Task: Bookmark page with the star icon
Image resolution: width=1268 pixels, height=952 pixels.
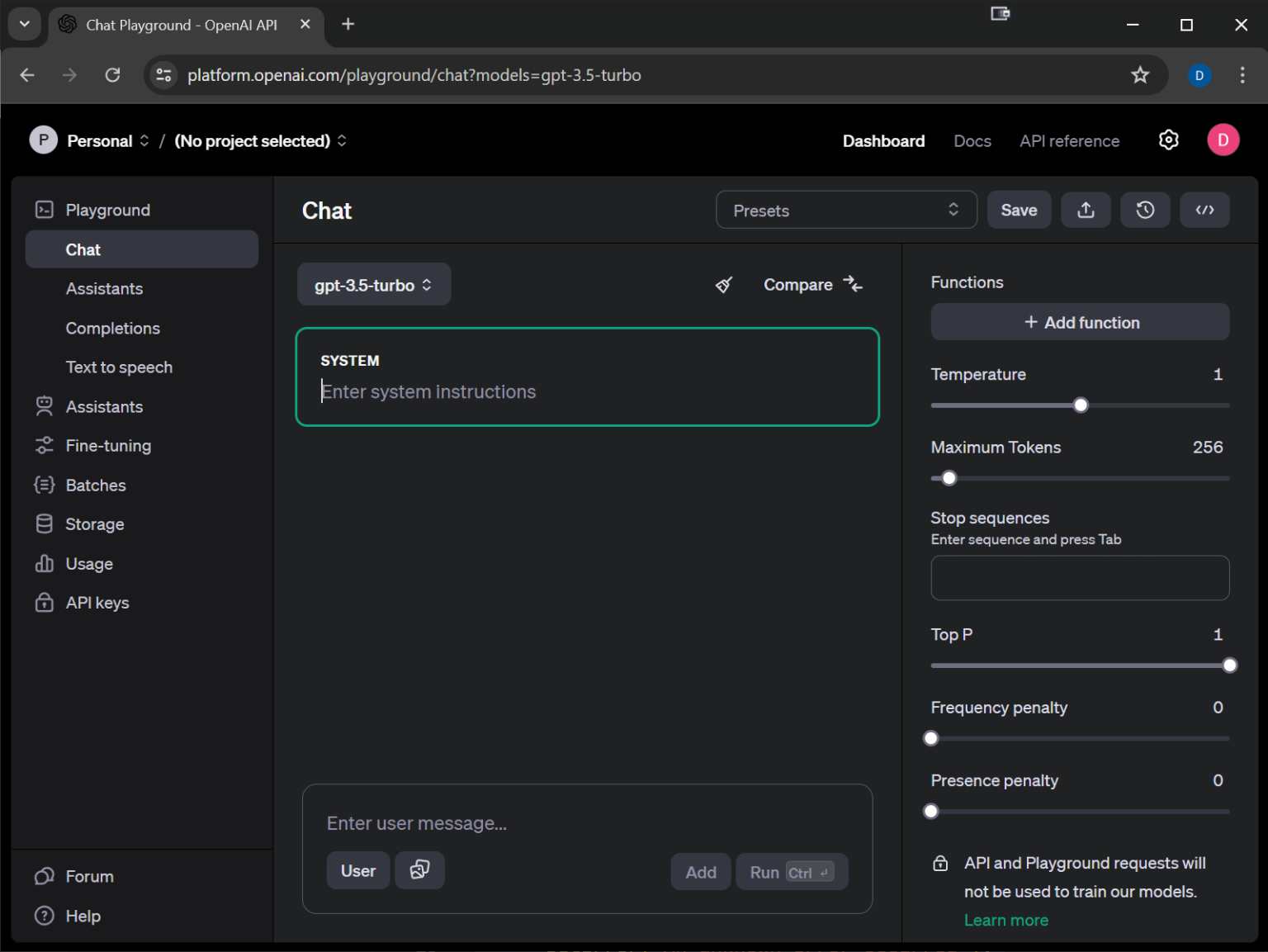Action: pos(1140,75)
